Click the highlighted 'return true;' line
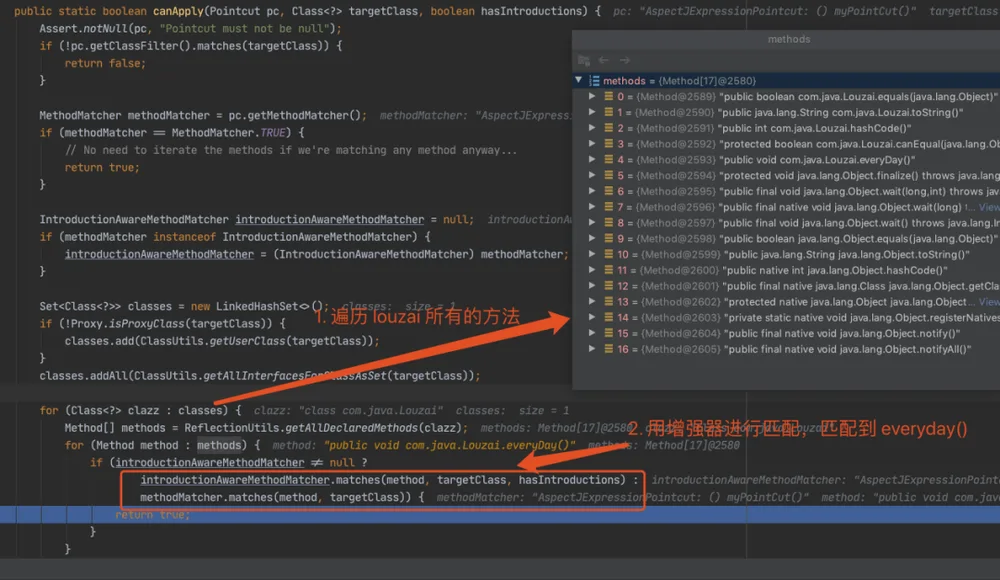Screen dimensions: 1000x580 (500, 515)
